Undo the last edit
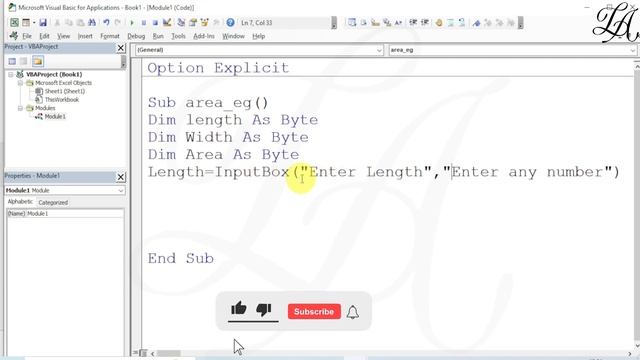Screen dimensions: 640x360 106,23
